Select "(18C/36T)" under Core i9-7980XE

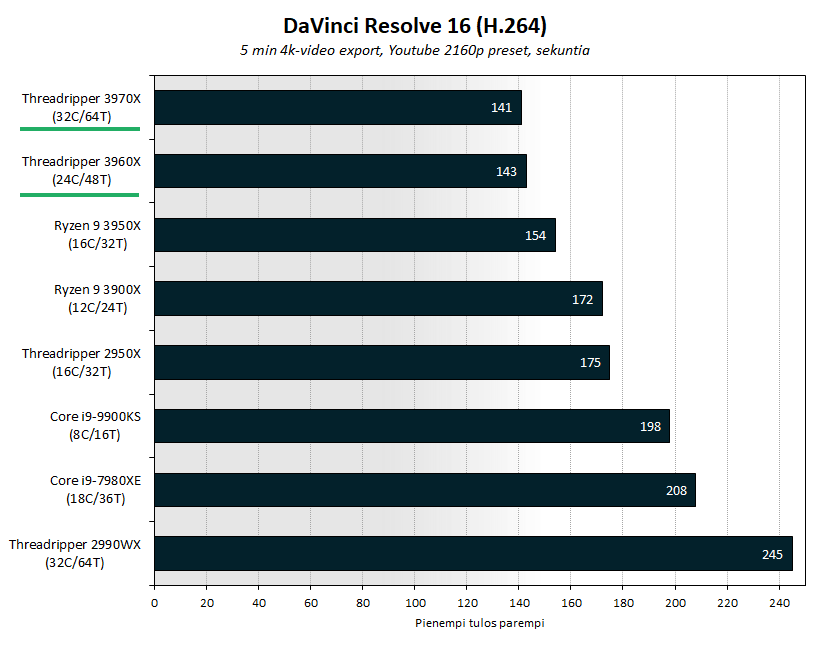[x=95, y=499]
